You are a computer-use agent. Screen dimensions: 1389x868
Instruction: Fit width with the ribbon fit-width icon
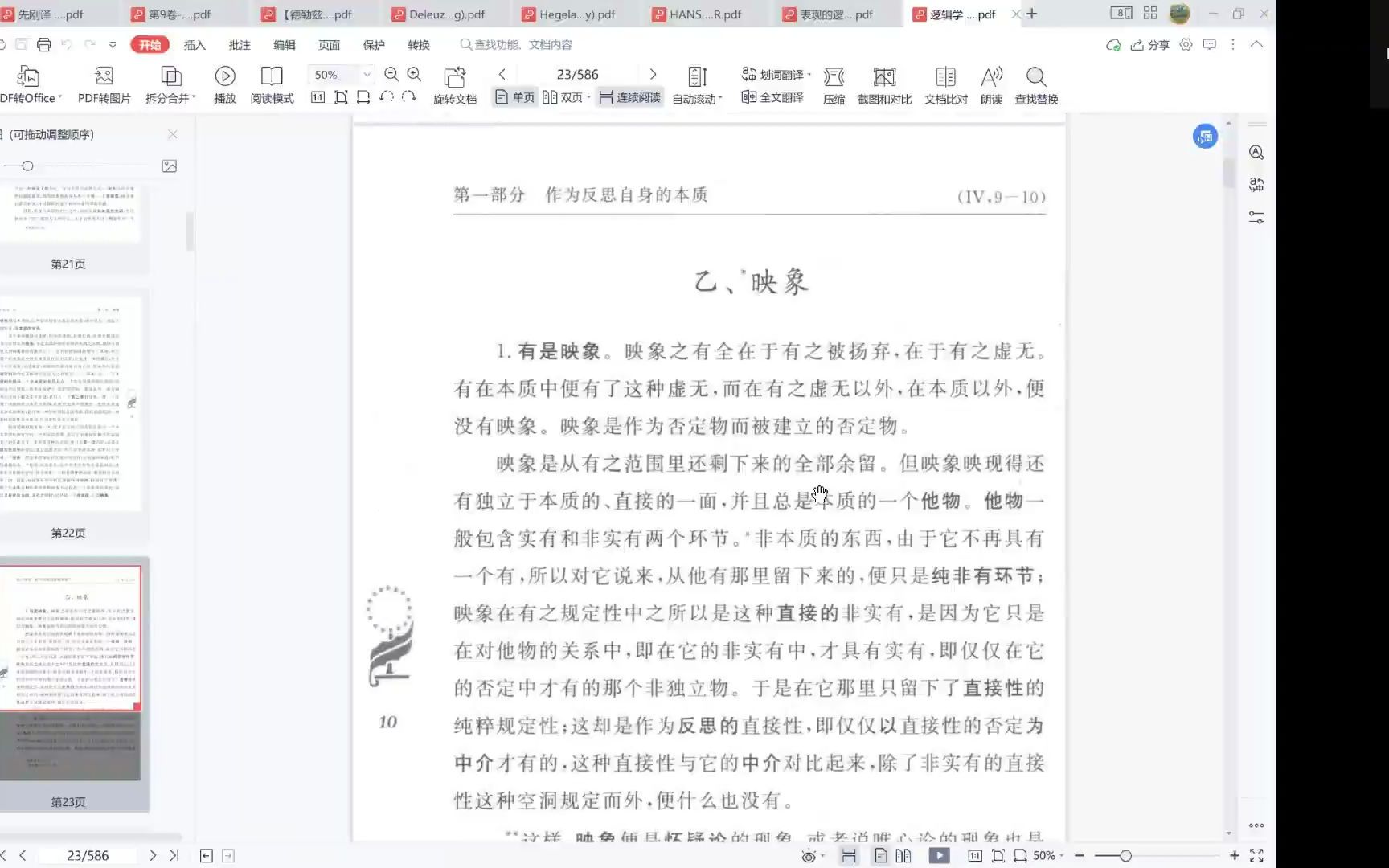[363, 97]
